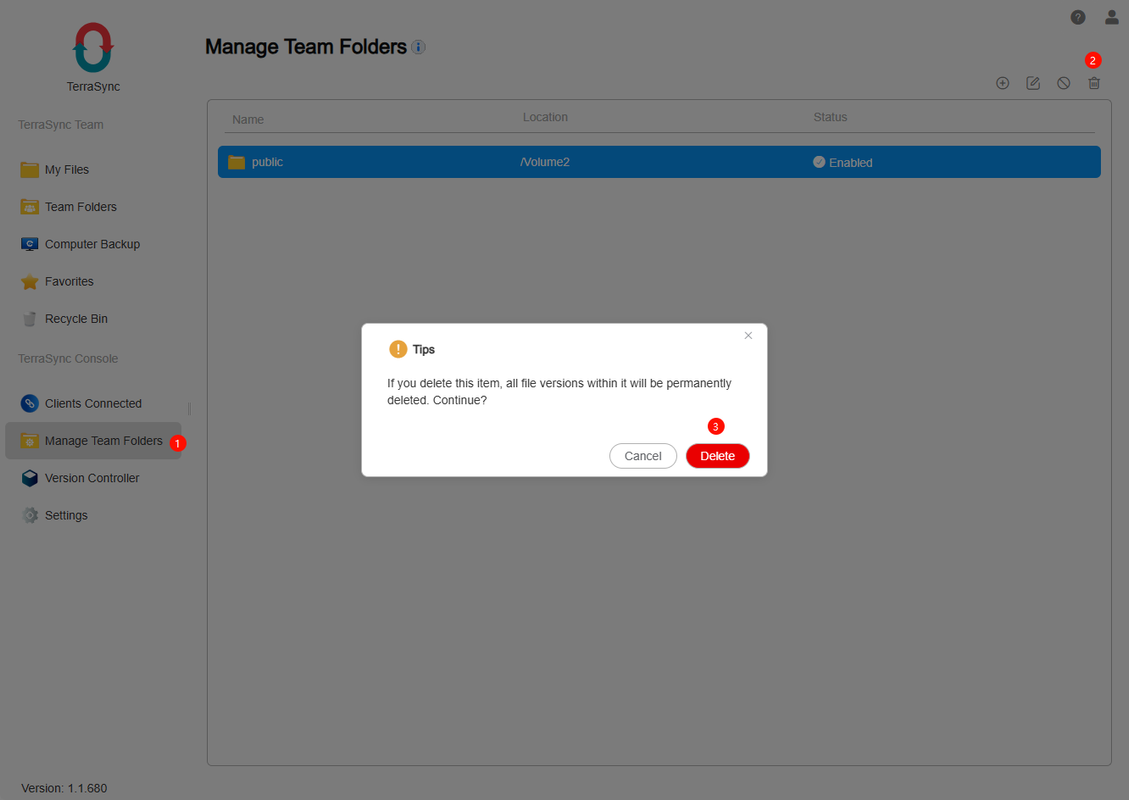The height and width of the screenshot is (800, 1129).
Task: Cancel the delete dialog
Action: [x=643, y=456]
